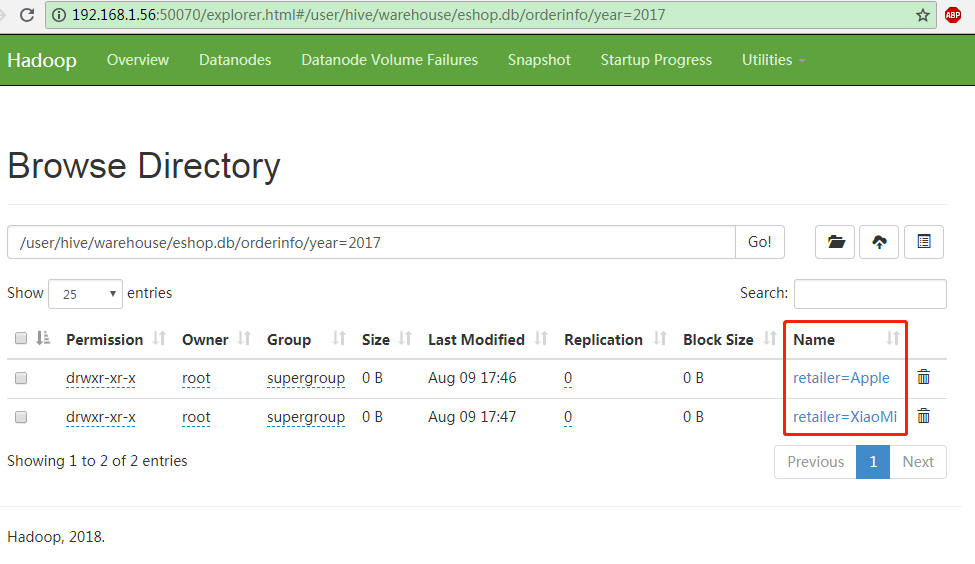975x564 pixels.
Task: Open the retailer=Apple directory link
Action: [x=841, y=378]
